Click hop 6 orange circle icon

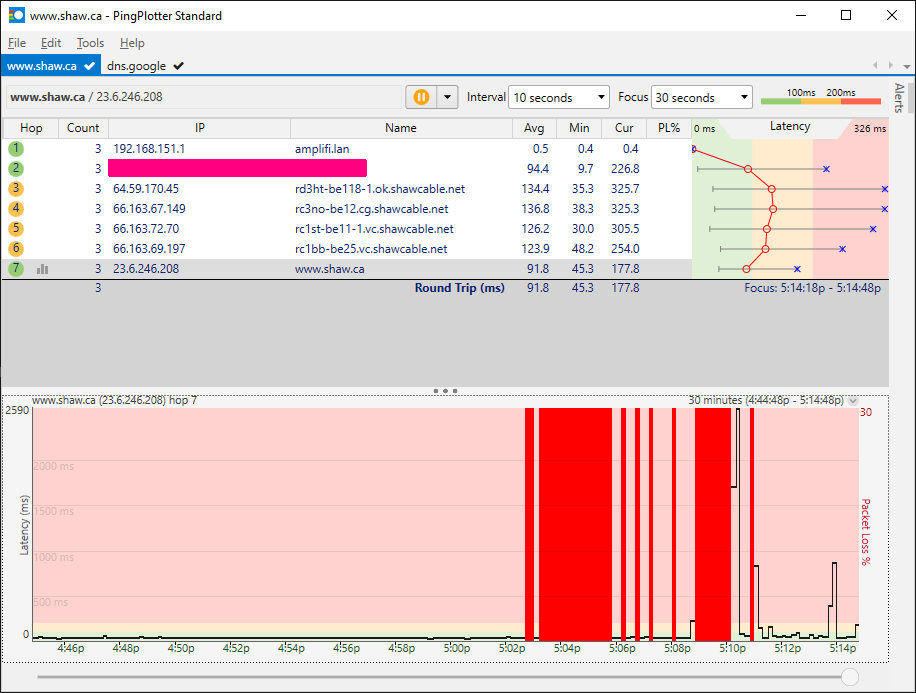click(x=16, y=249)
